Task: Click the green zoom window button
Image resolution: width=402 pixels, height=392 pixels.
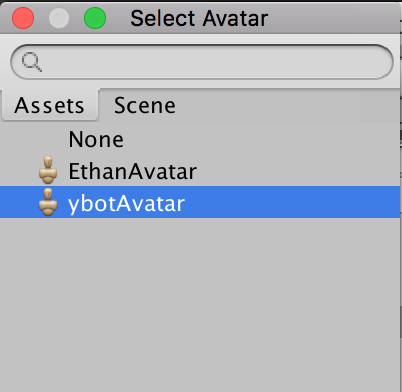Action: 95,18
